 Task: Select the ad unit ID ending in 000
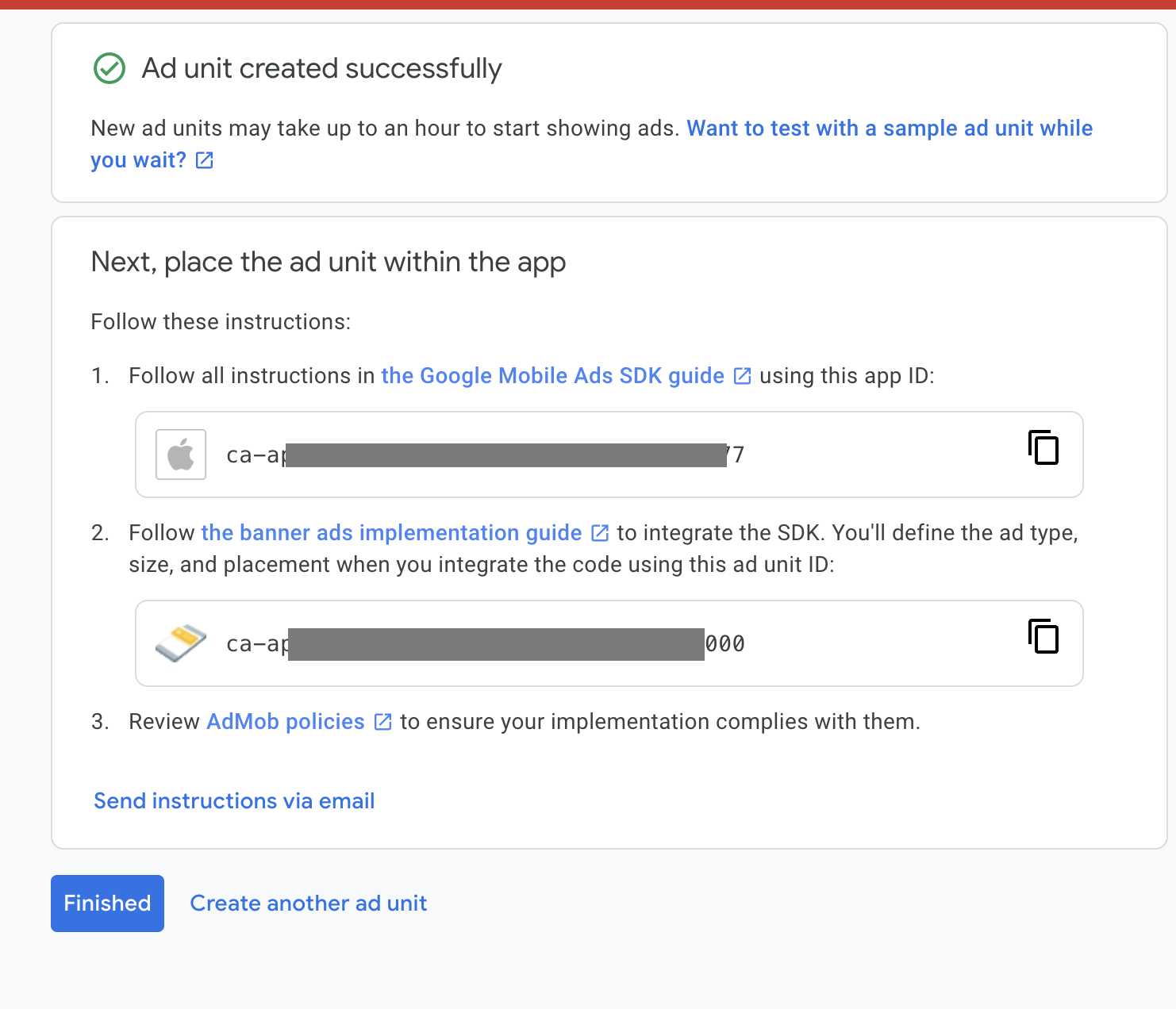point(485,644)
